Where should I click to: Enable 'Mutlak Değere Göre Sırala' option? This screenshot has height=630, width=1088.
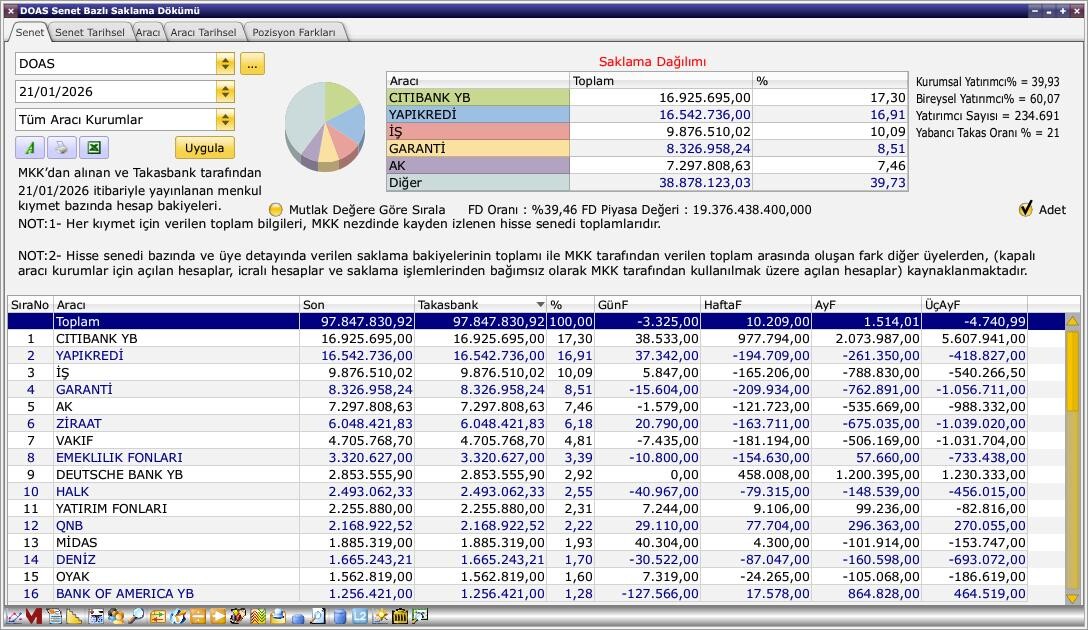(277, 210)
